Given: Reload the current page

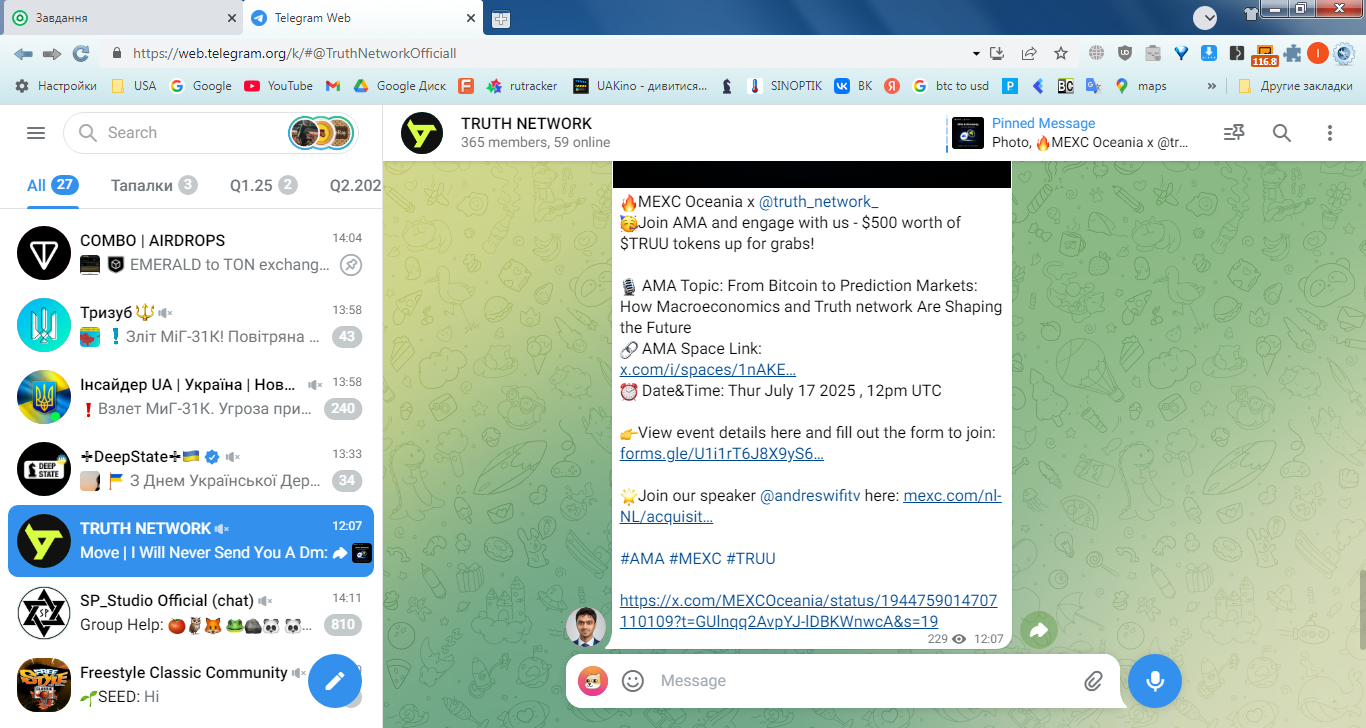Looking at the screenshot, I should [81, 54].
